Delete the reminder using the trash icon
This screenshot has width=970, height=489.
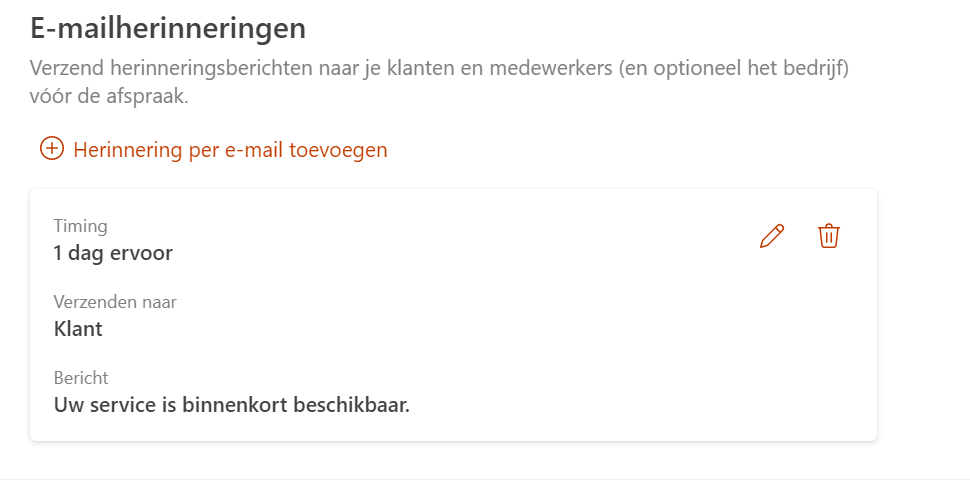[x=829, y=236]
